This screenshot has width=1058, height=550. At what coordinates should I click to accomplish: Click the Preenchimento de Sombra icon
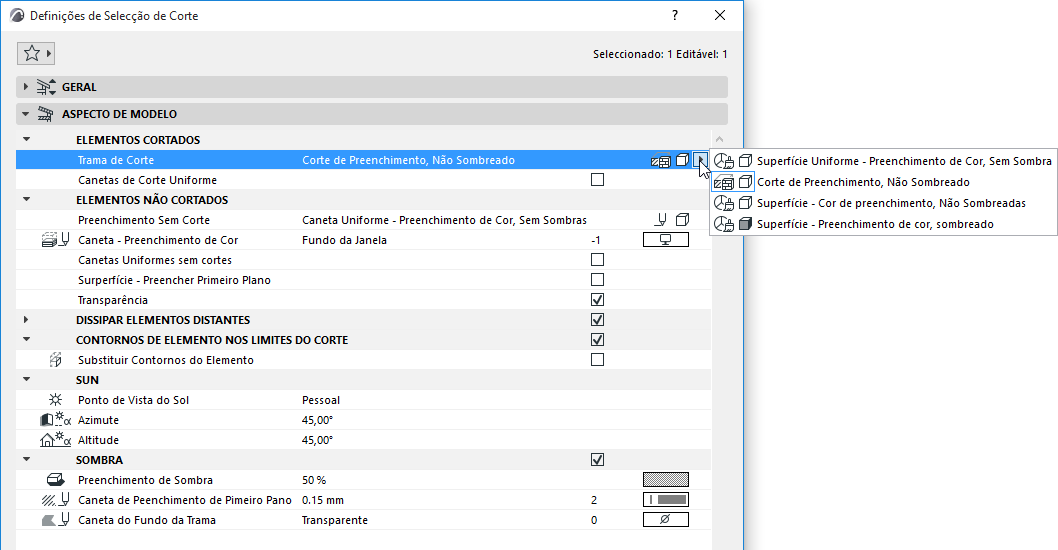[x=55, y=480]
